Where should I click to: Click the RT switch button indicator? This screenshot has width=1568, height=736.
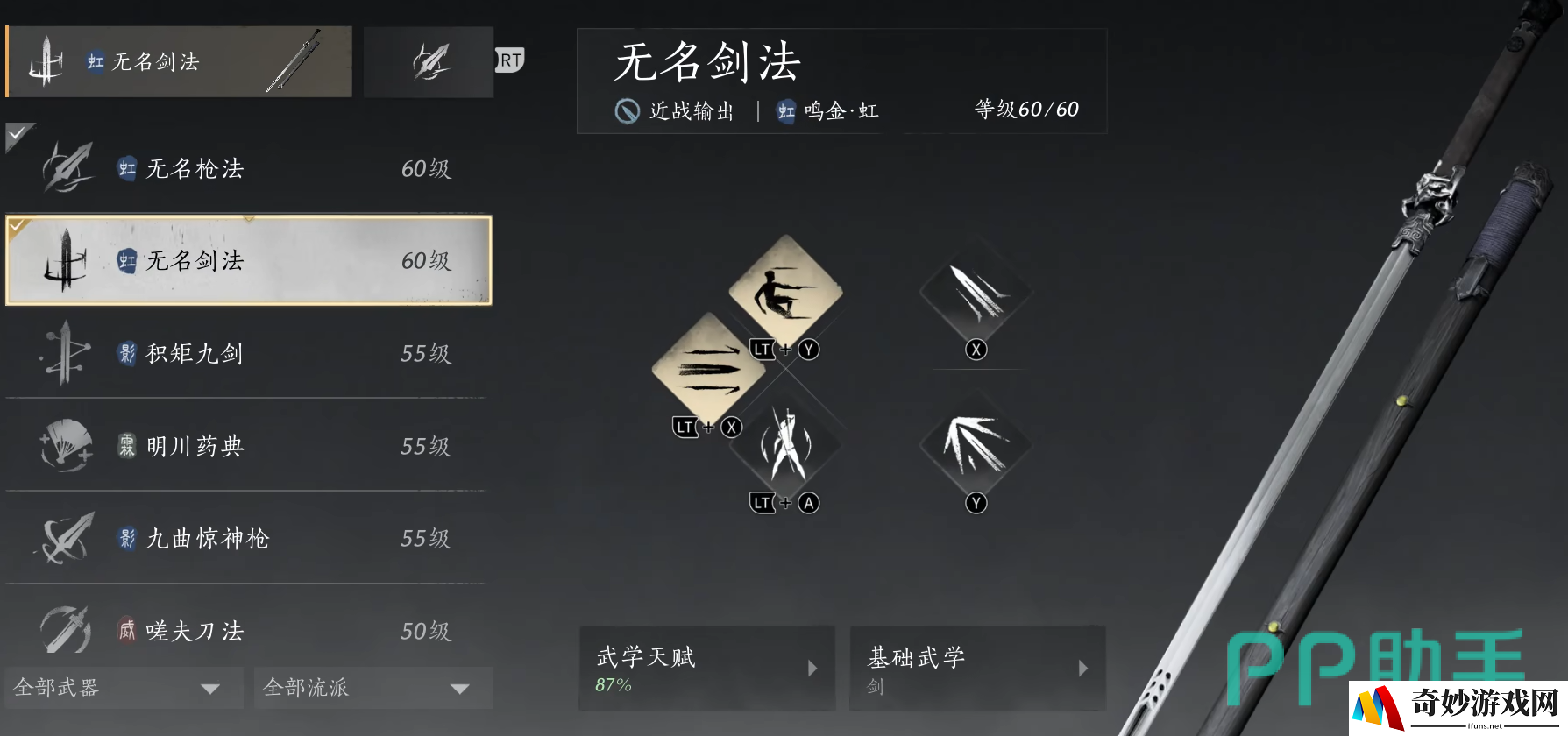coord(510,60)
